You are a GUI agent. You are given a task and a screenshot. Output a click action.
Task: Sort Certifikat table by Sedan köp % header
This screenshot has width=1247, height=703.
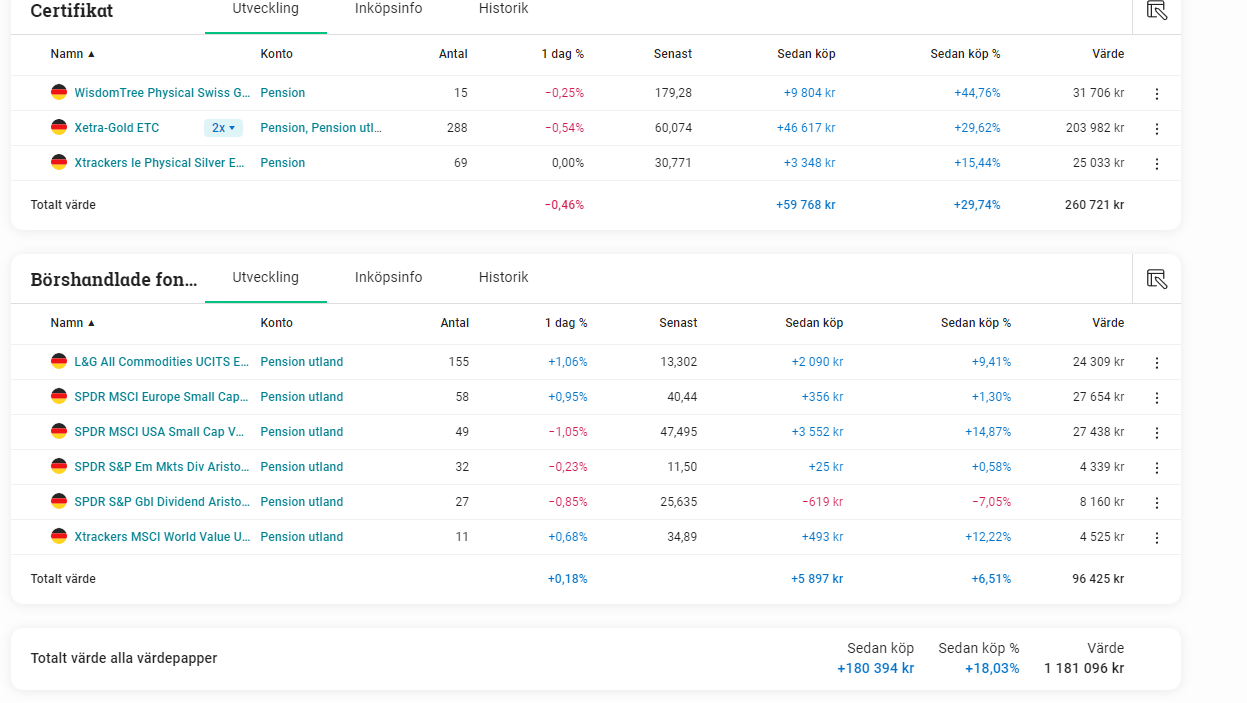coord(964,54)
